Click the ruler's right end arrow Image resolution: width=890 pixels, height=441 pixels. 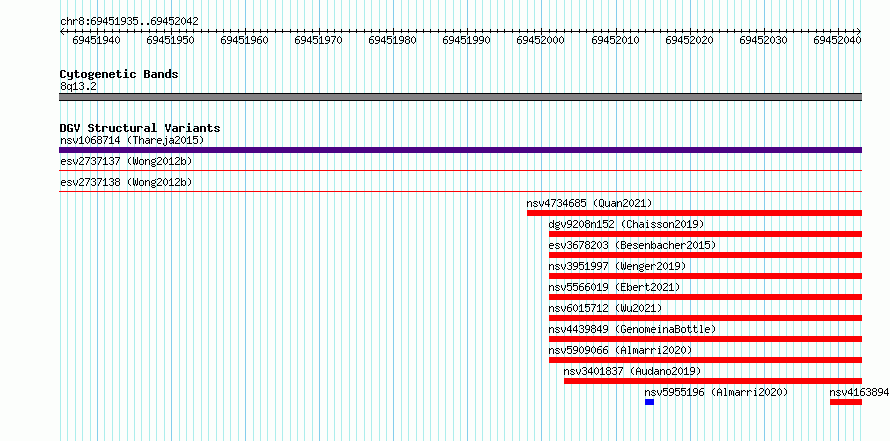[859, 31]
